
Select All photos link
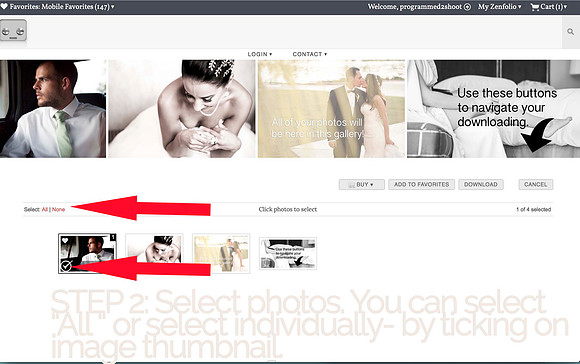pos(45,209)
